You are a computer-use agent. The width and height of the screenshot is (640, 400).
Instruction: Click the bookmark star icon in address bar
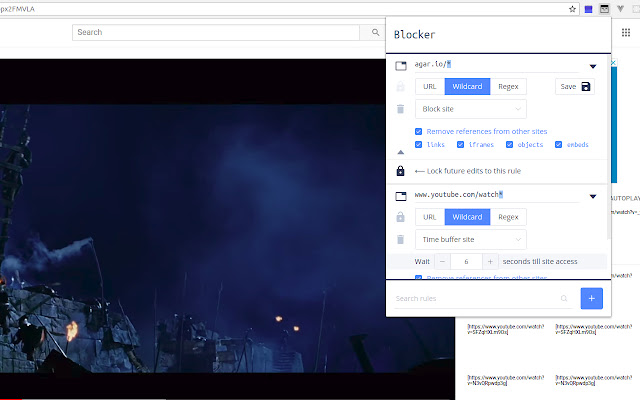click(572, 9)
